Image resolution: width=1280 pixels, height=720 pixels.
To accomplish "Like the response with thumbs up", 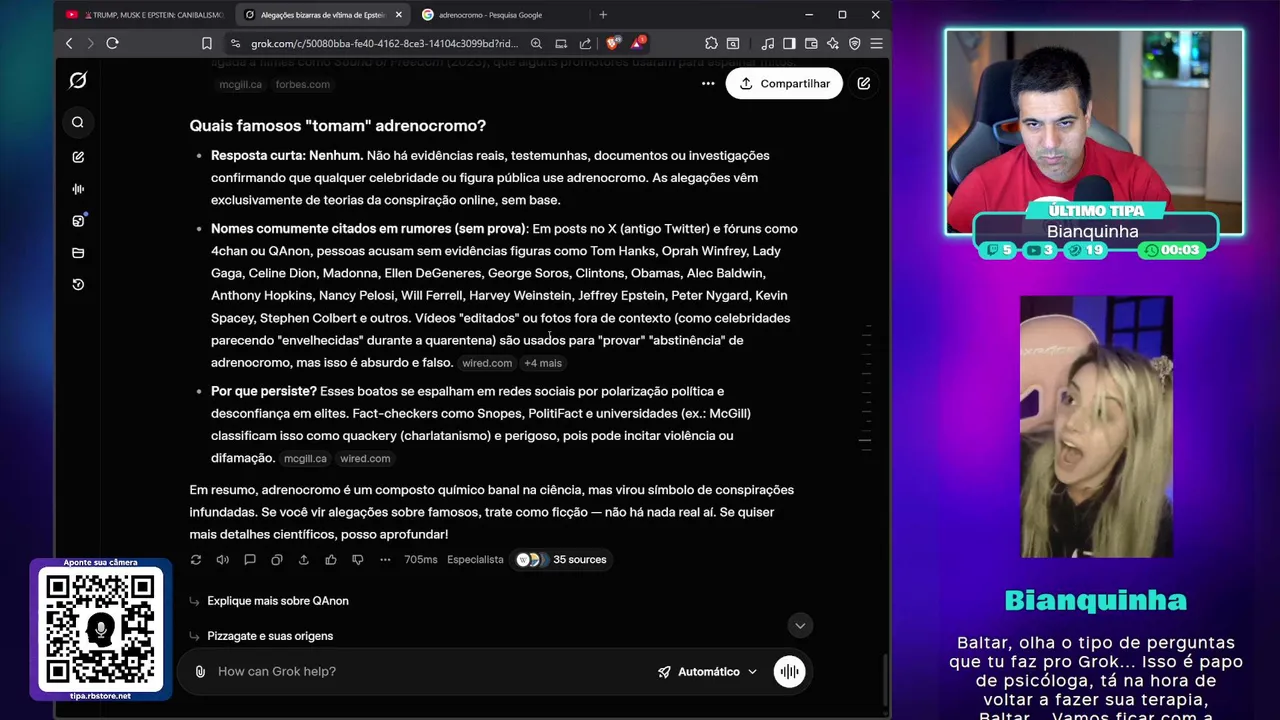I will pyautogui.click(x=331, y=560).
